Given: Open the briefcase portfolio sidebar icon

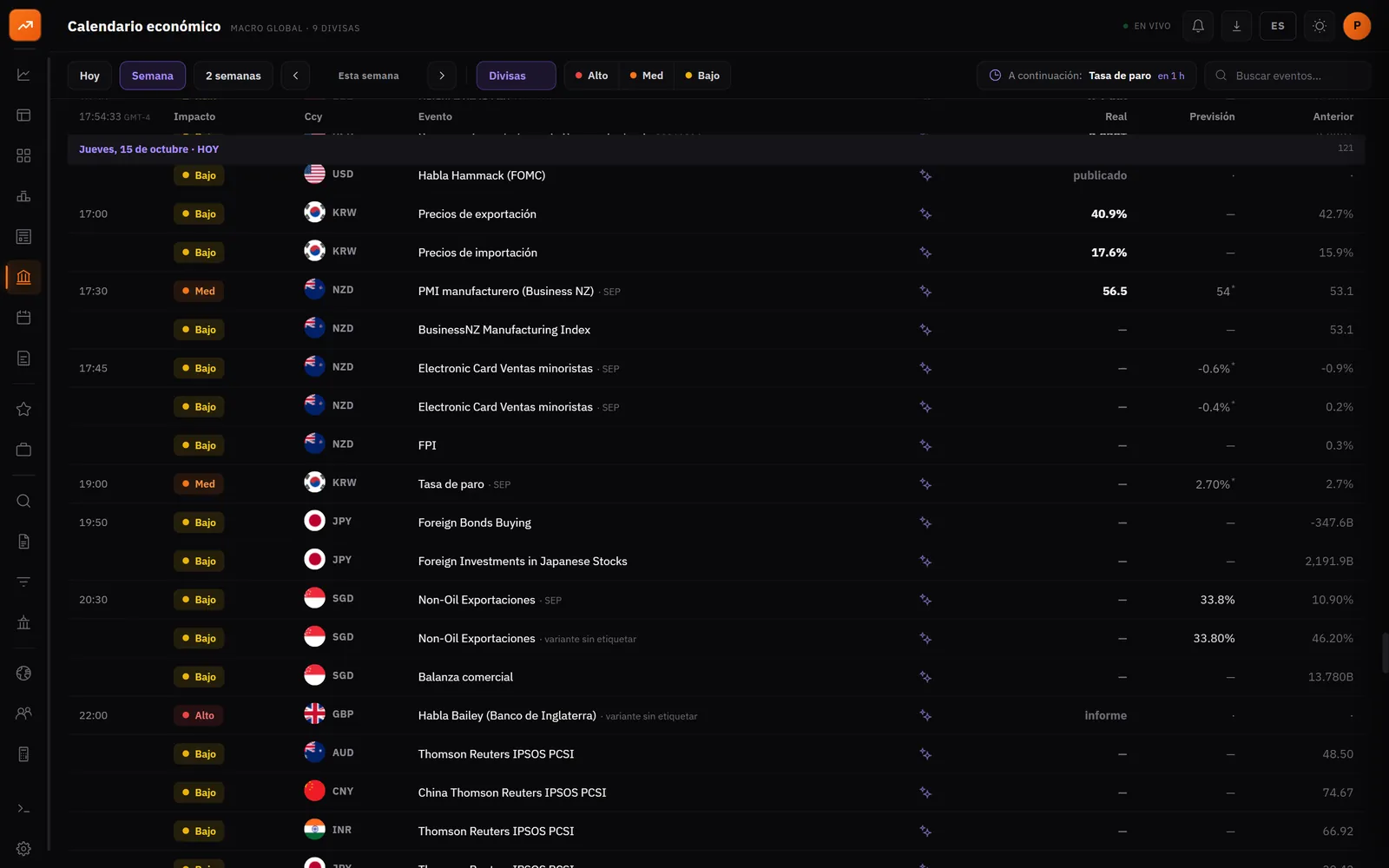Looking at the screenshot, I should (x=23, y=450).
